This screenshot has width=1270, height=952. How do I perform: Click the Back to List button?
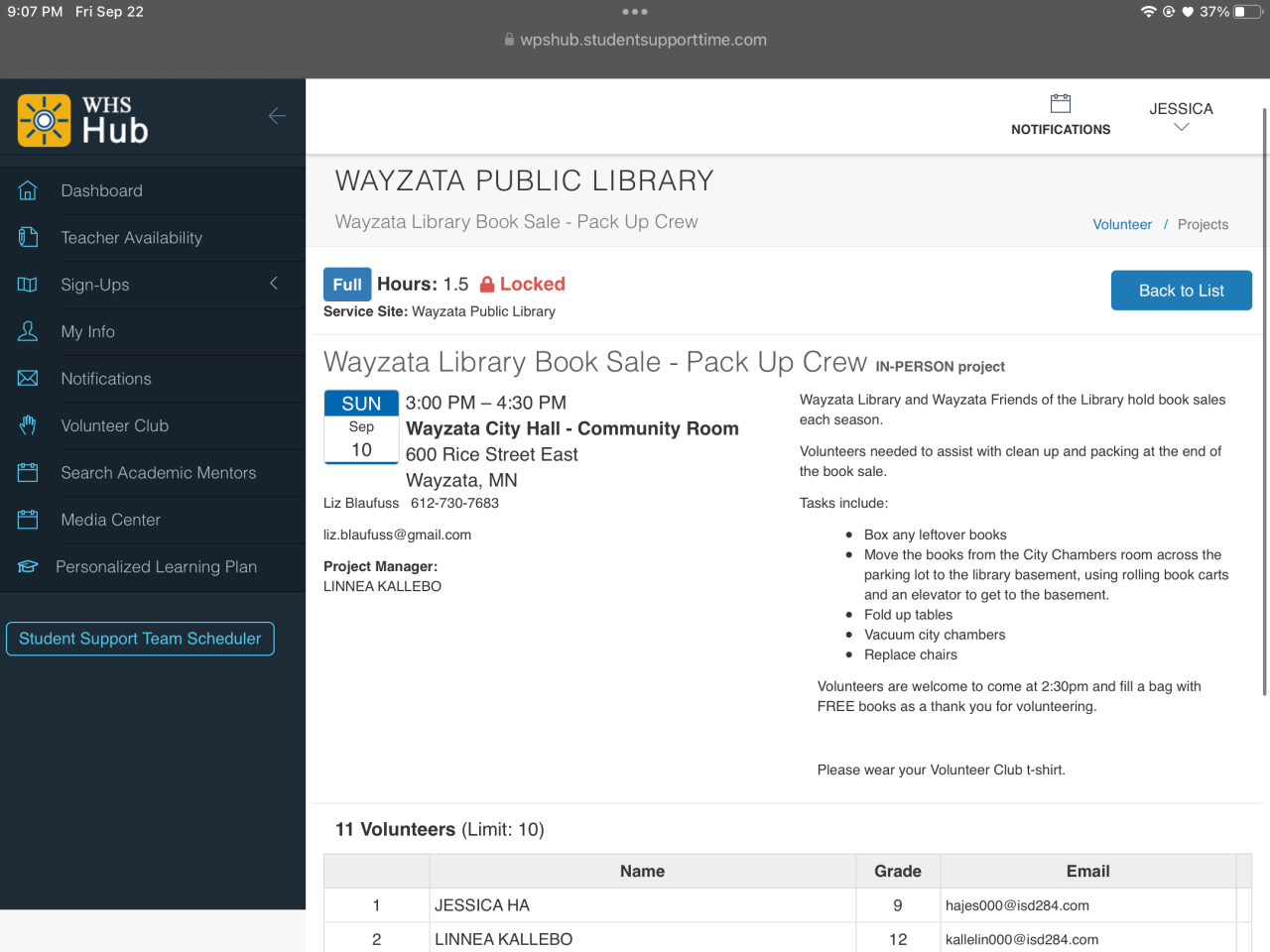(1182, 291)
